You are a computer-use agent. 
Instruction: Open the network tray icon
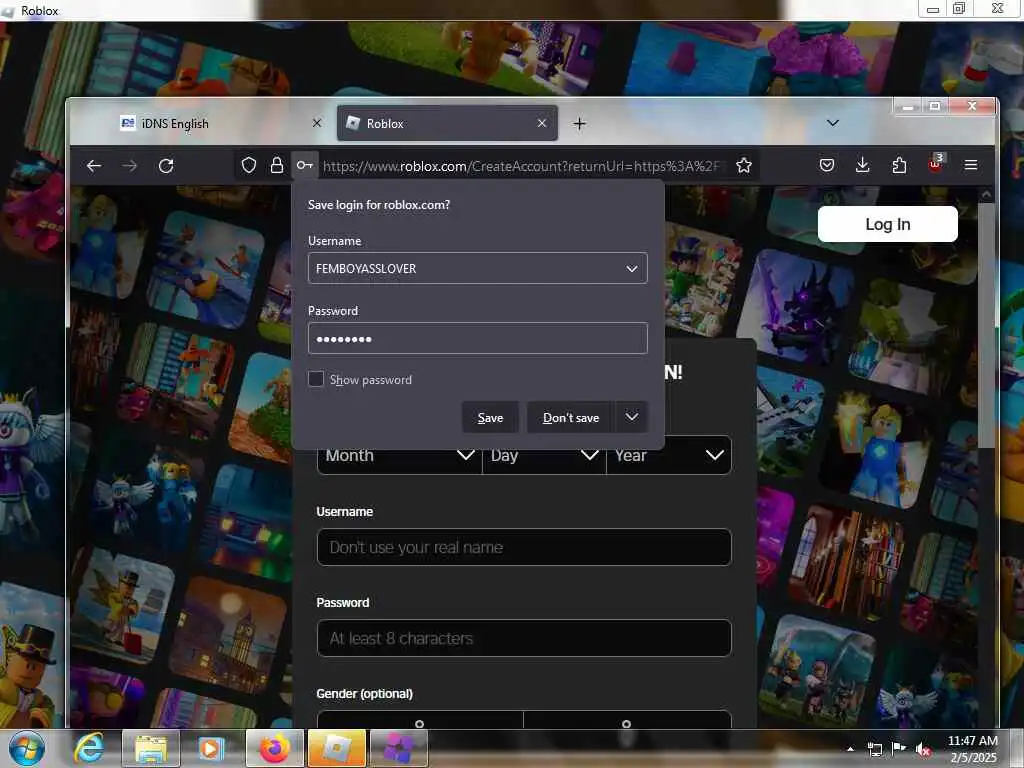(x=874, y=749)
